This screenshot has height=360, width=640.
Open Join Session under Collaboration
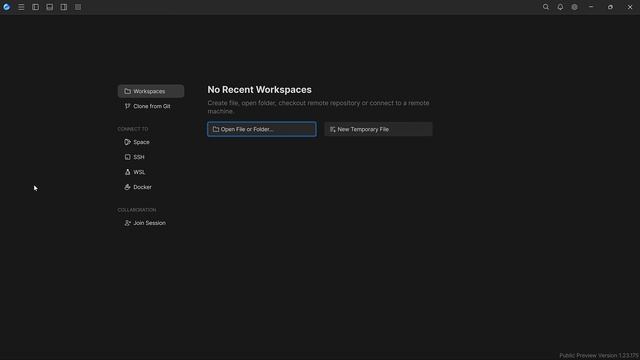tap(151, 223)
